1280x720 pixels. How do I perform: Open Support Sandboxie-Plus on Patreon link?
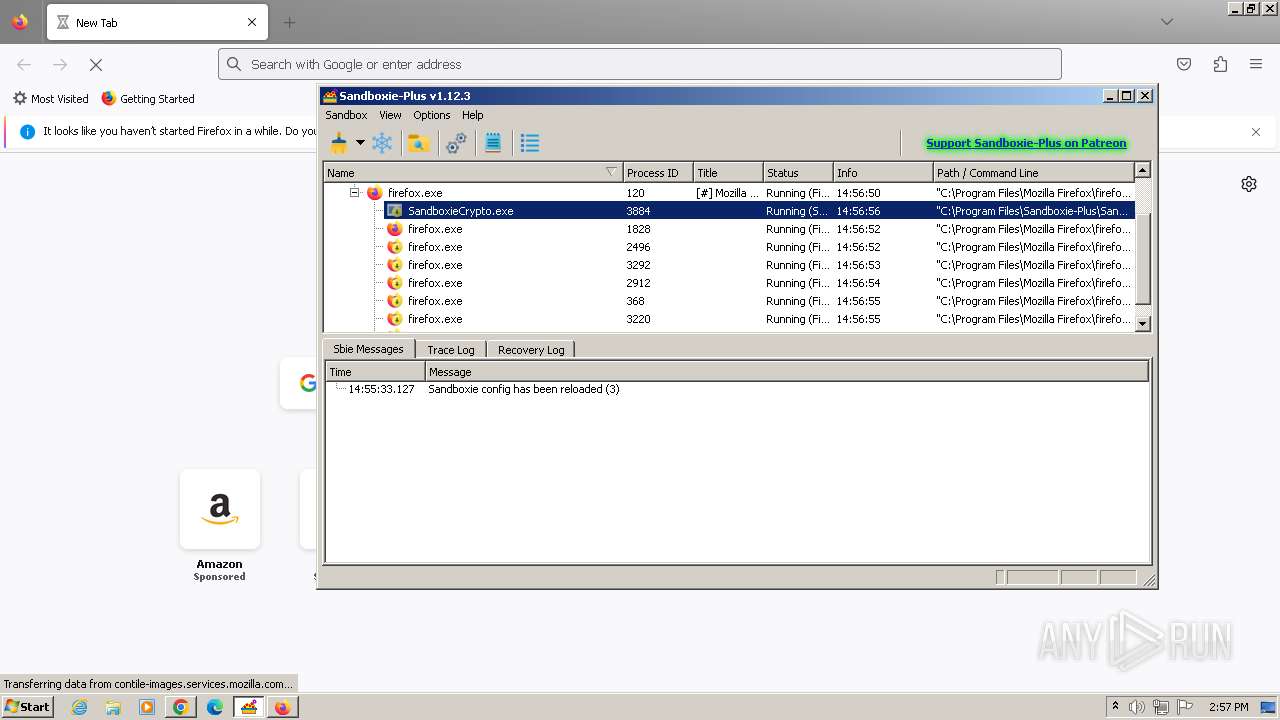[x=1026, y=143]
